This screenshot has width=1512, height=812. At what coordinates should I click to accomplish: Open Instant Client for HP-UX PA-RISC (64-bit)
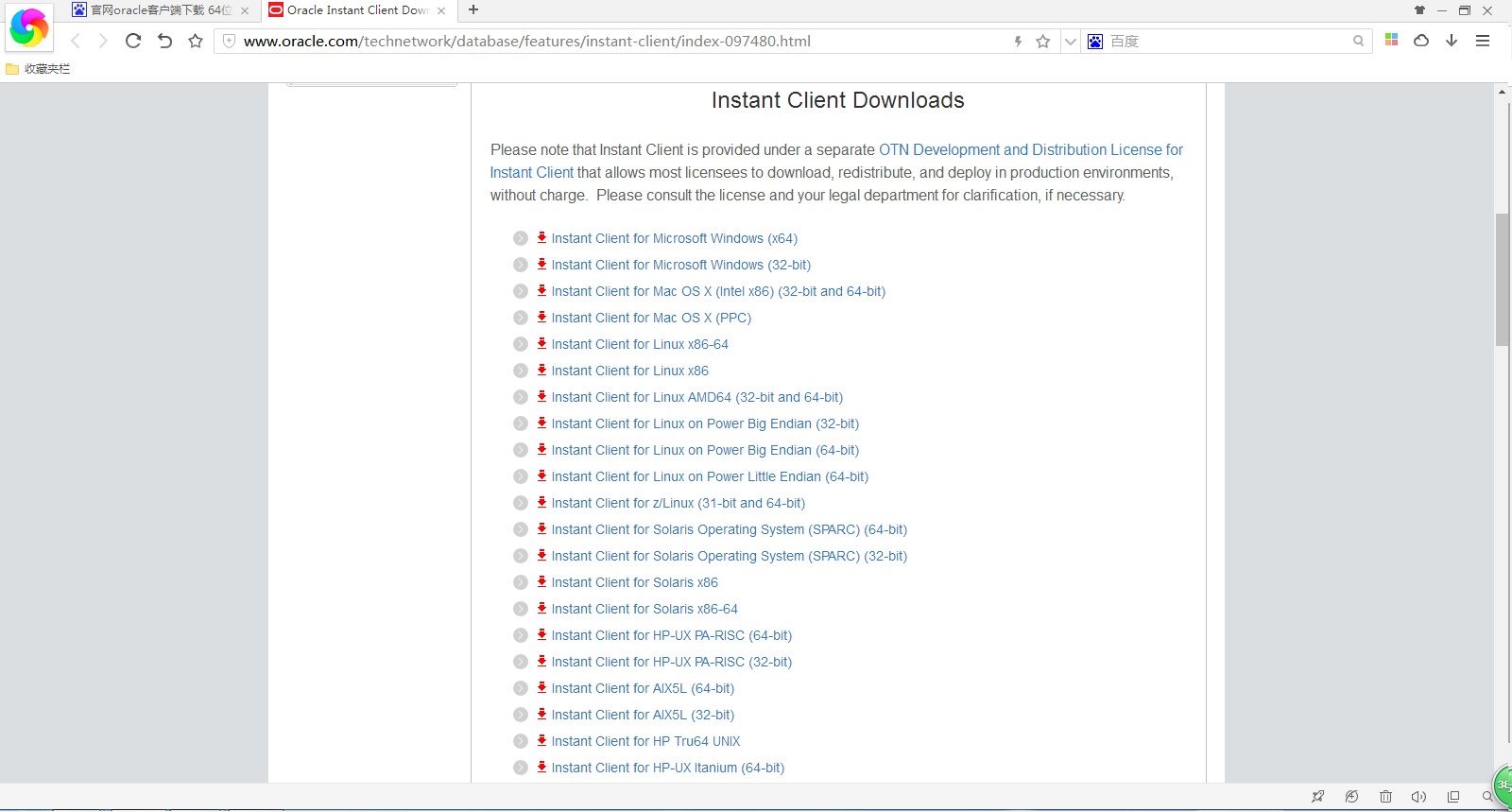click(x=672, y=635)
